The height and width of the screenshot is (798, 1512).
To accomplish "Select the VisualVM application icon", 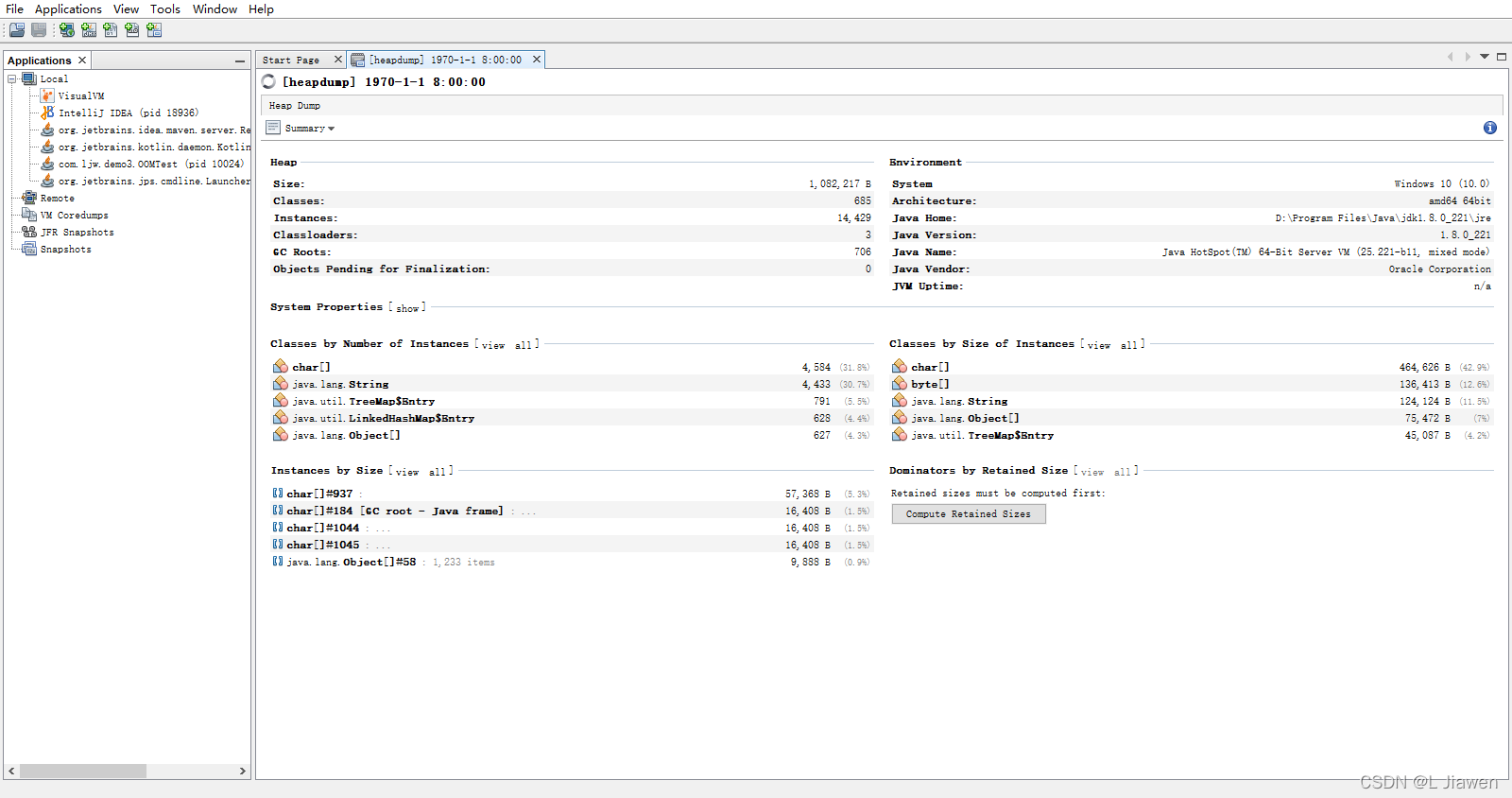I will pos(47,95).
